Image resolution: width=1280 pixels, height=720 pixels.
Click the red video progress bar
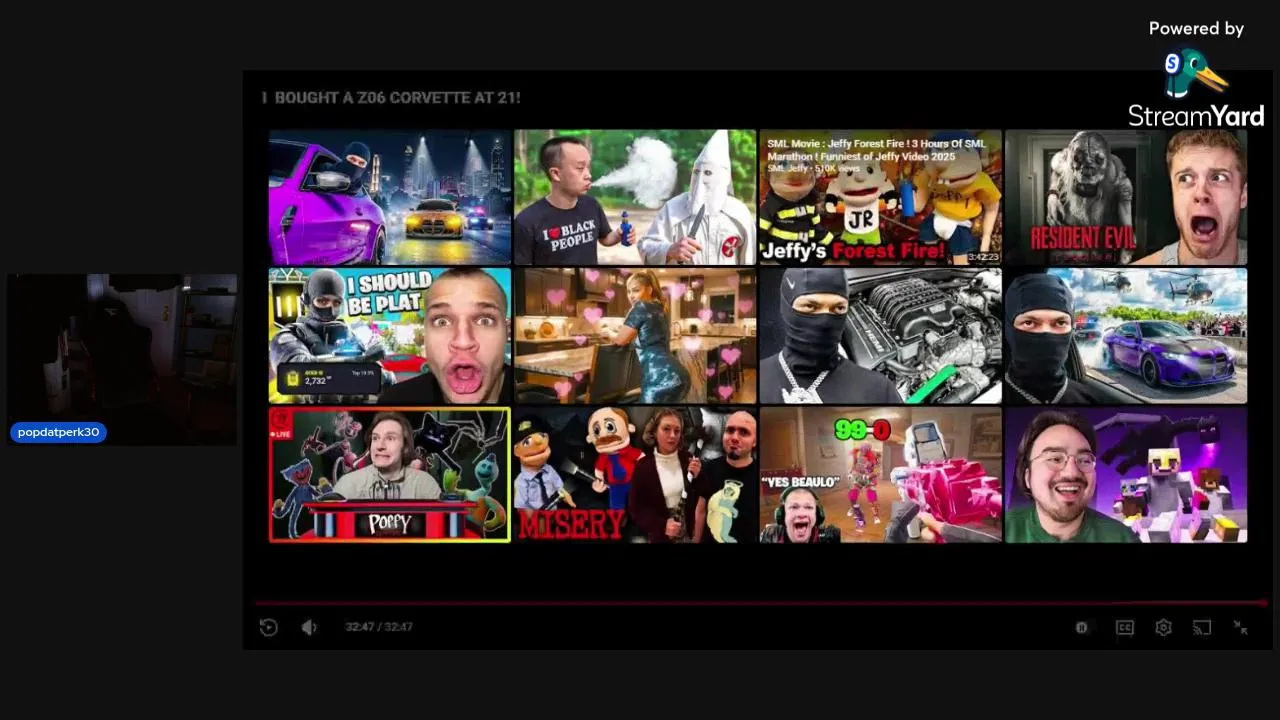[761, 603]
